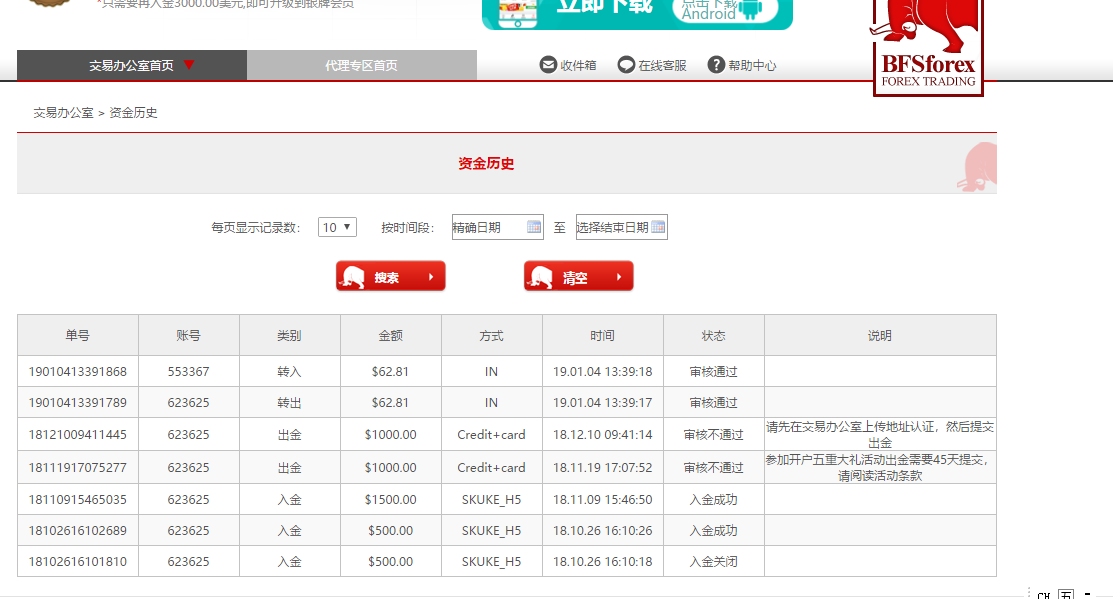Viewport: 1113px width, 599px height.
Task: Switch to the 代理专区首页 tab
Action: click(x=361, y=65)
